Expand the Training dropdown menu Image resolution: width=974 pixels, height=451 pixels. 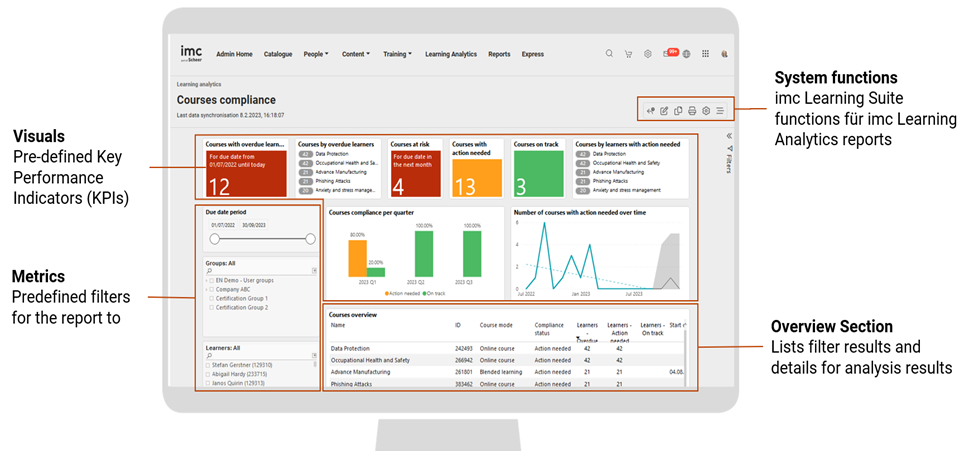[399, 54]
